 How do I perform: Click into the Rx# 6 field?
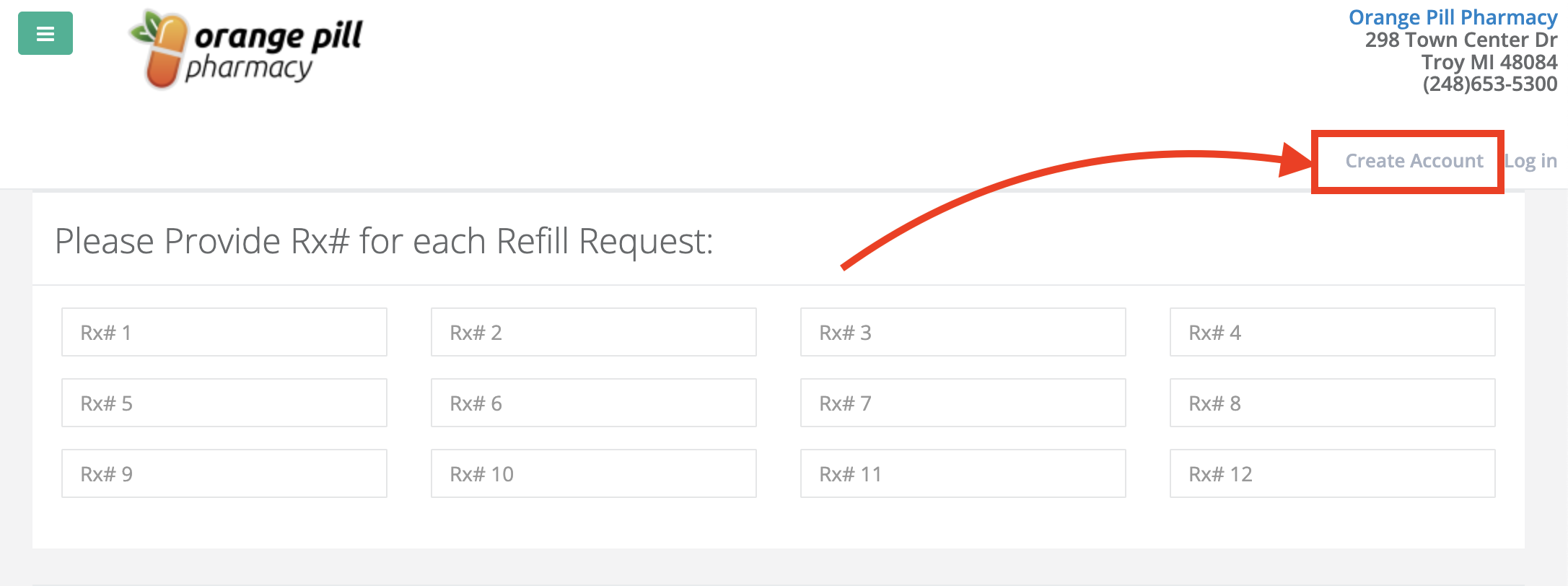(x=593, y=403)
